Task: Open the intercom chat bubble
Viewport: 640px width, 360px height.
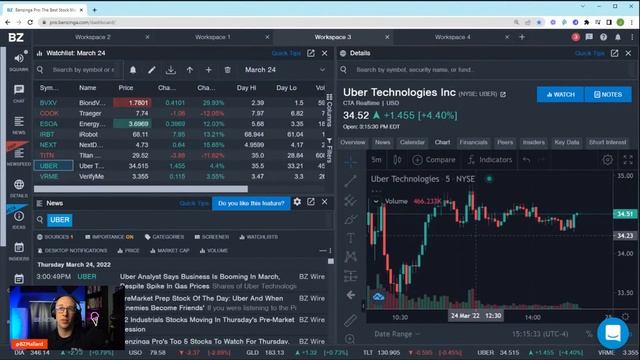Action: pyautogui.click(x=613, y=333)
